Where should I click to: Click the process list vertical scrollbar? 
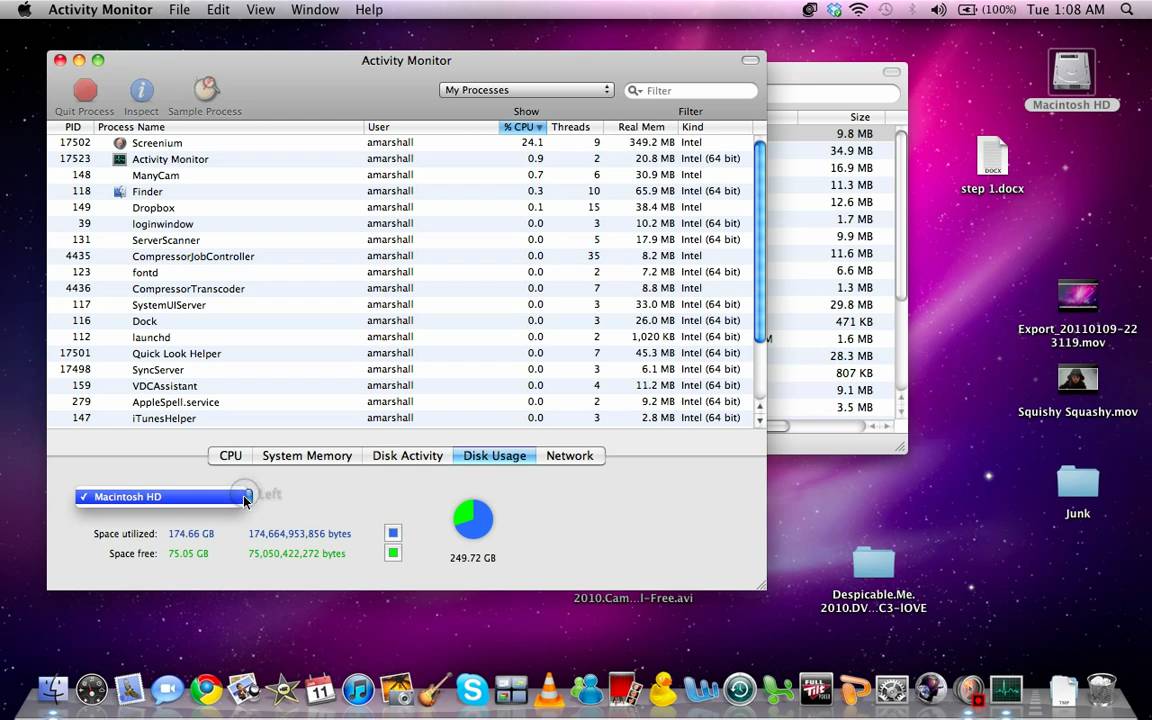(760, 242)
